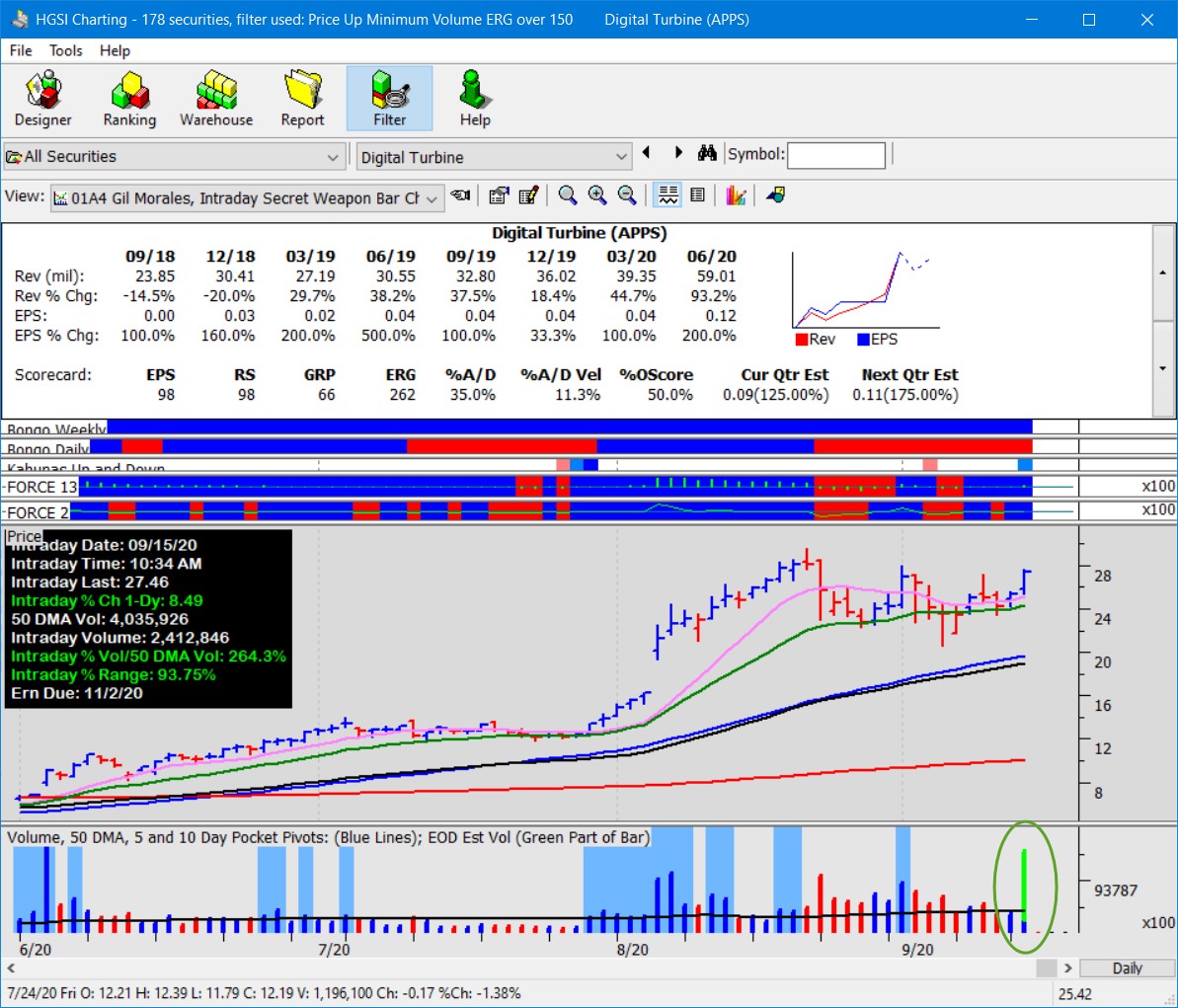The height and width of the screenshot is (1008, 1178).
Task: Open the Report tool
Action: pos(302,99)
